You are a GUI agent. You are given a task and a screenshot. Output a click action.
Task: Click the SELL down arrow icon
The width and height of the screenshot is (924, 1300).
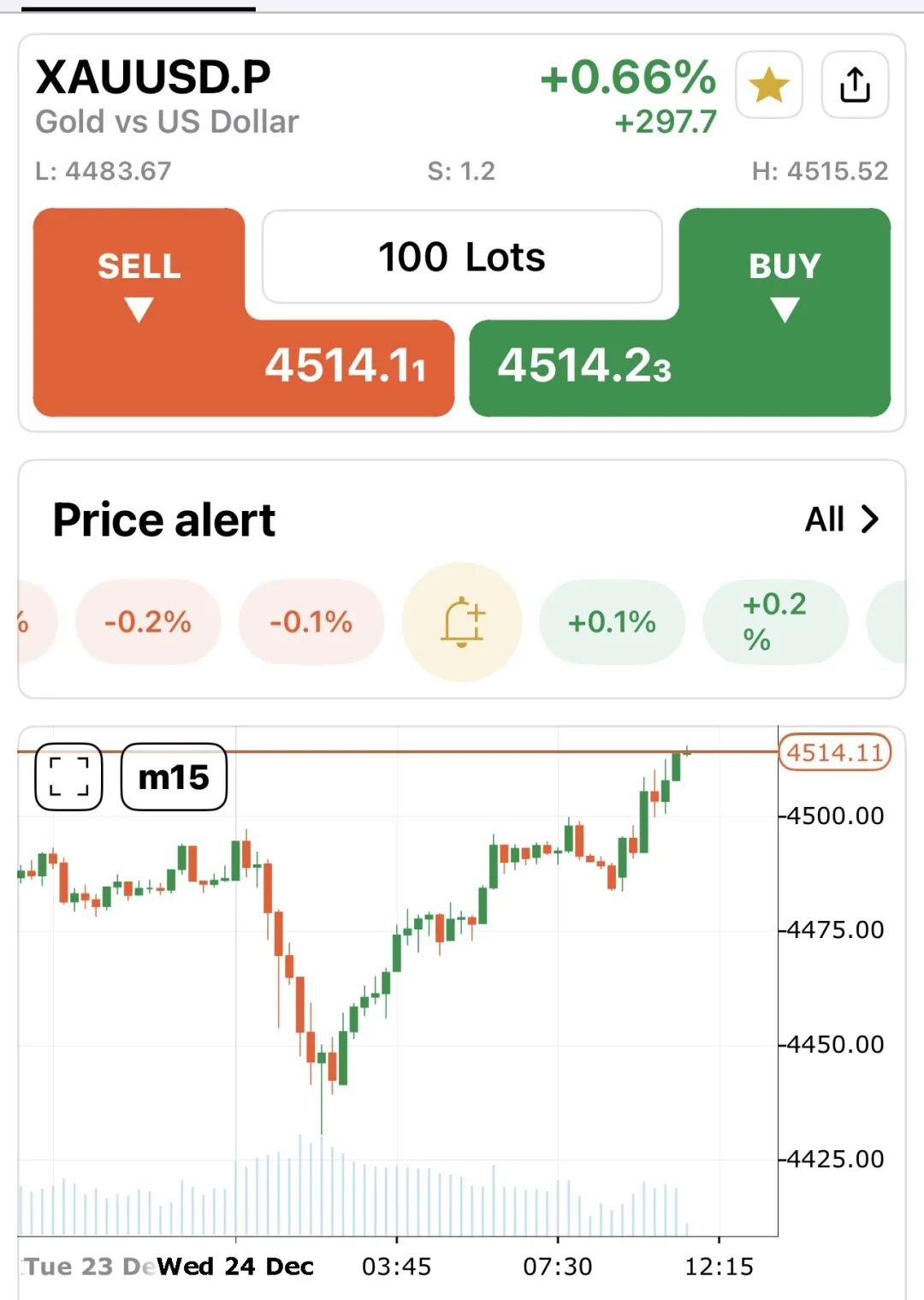coord(139,309)
